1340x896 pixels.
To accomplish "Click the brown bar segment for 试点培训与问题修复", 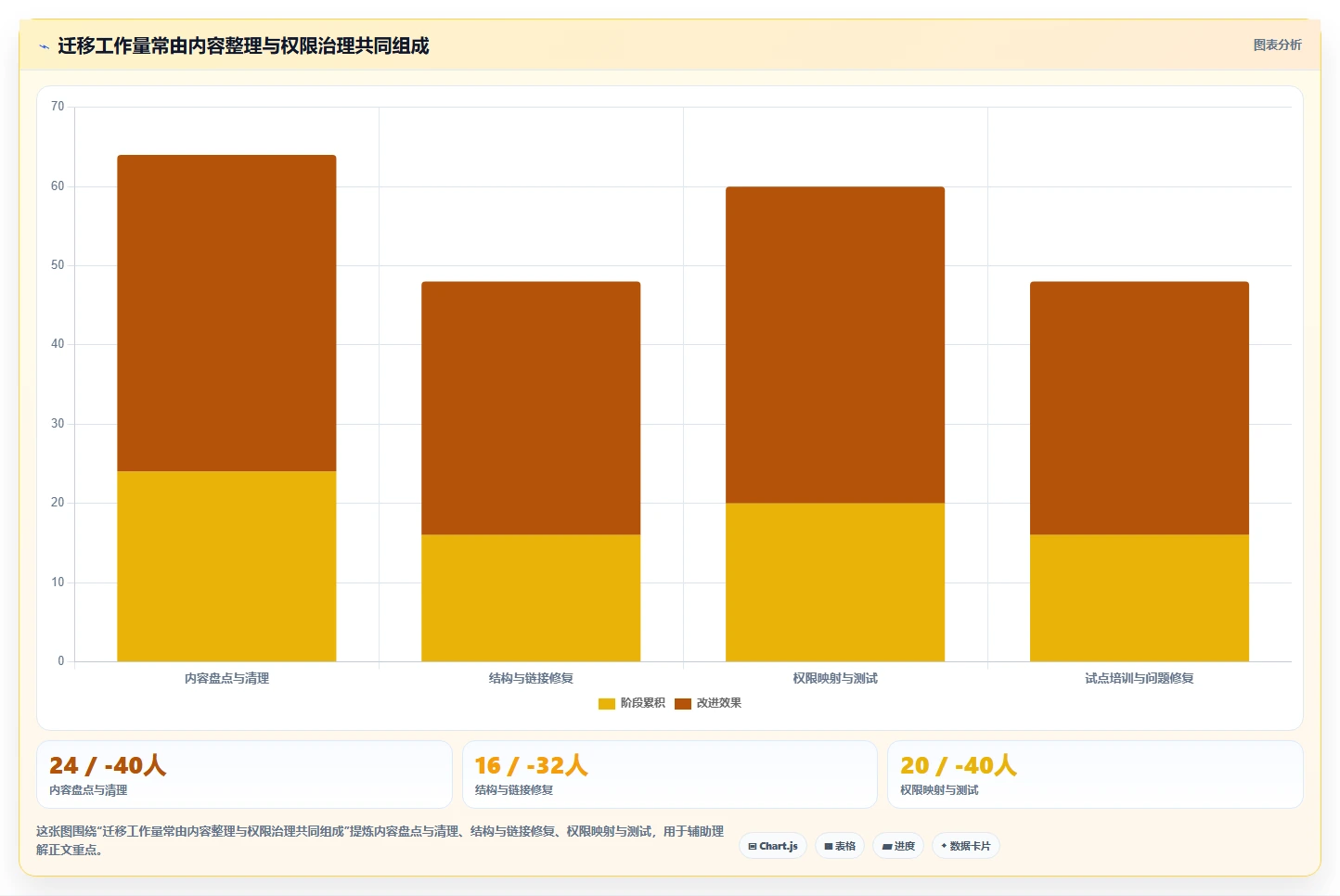I will click(1140, 408).
